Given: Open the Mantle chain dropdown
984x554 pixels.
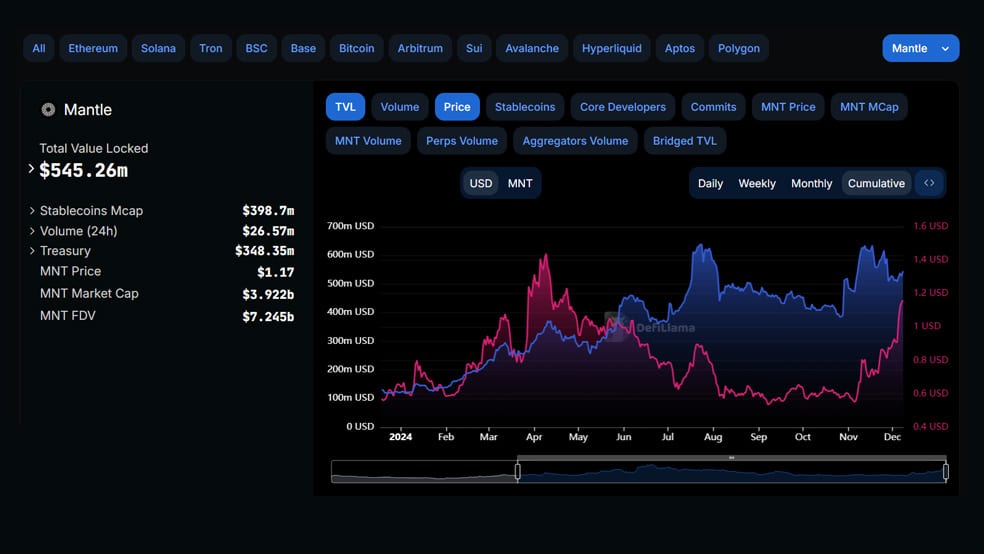Looking at the screenshot, I should click(921, 48).
